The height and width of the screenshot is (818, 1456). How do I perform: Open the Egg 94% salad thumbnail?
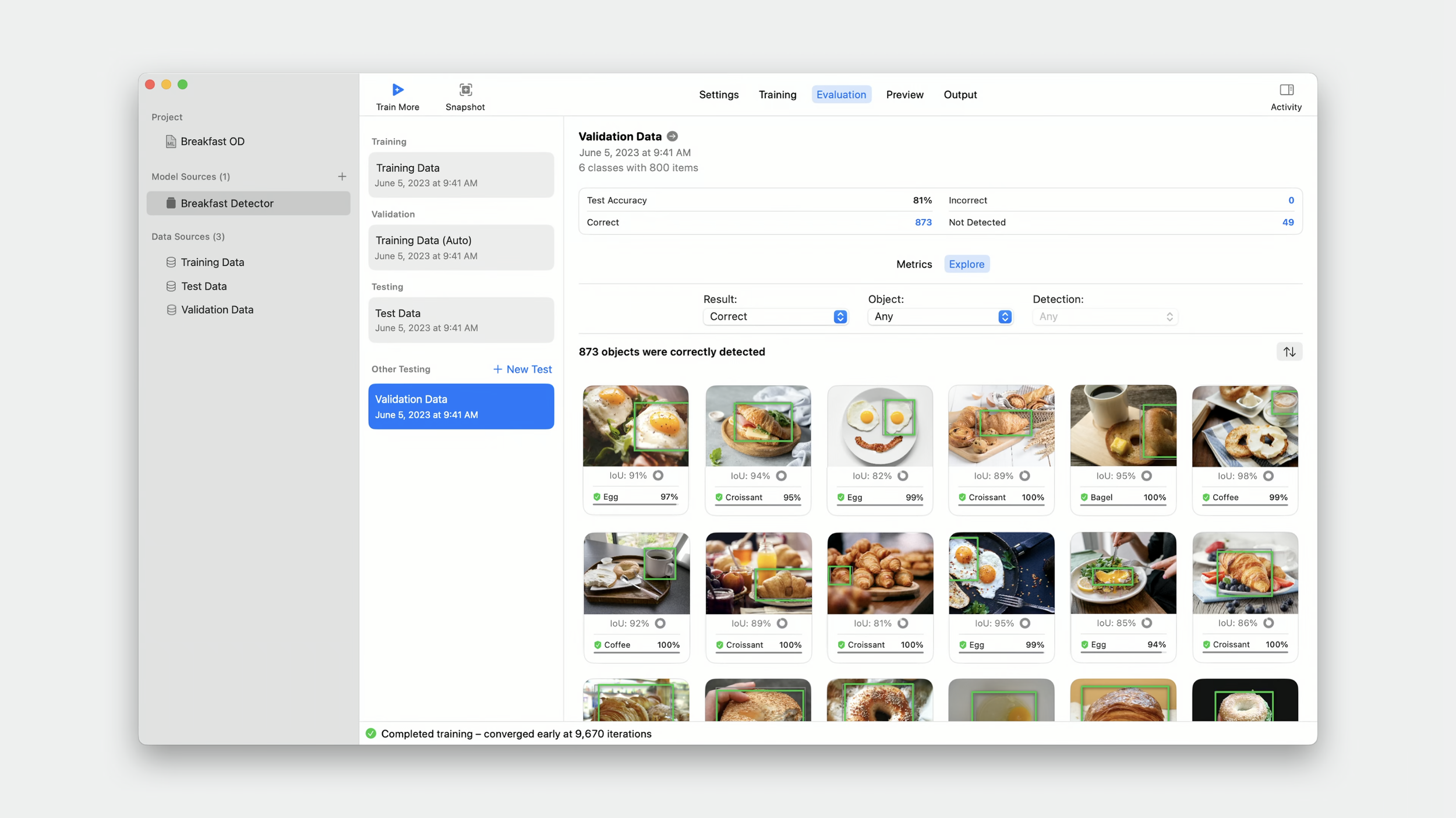pyautogui.click(x=1123, y=573)
